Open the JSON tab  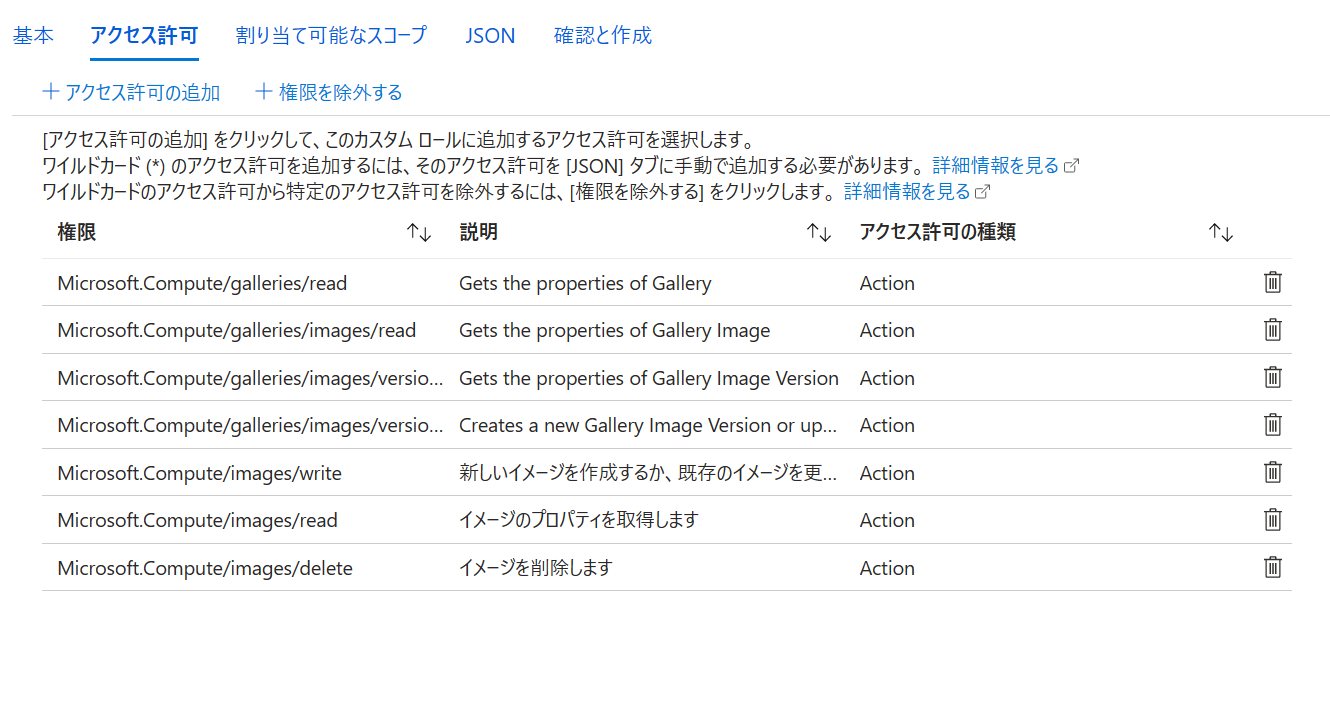coord(490,36)
